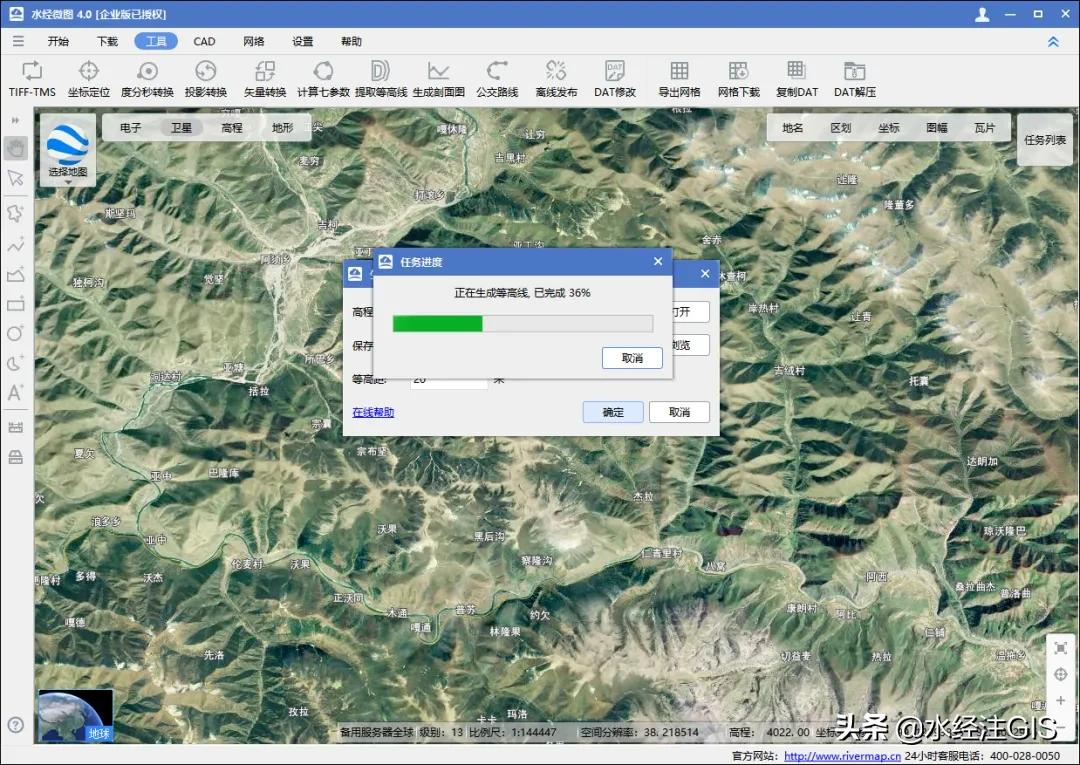1080x765 pixels.
Task: Expand the left sidebar with the double arrow
Action: [x=15, y=120]
